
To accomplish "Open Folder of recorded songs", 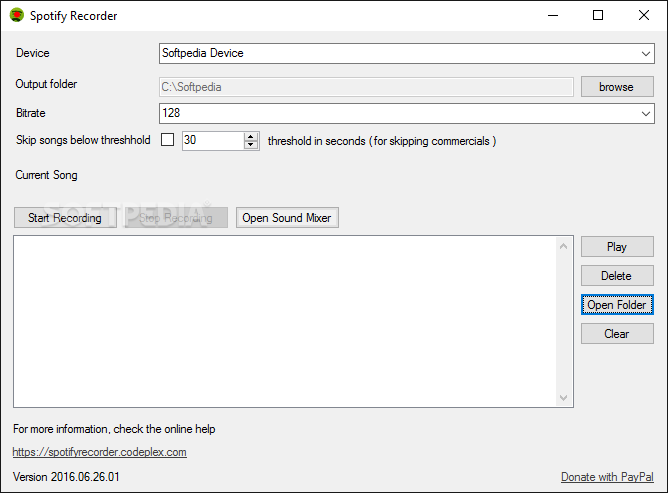I will pyautogui.click(x=617, y=305).
